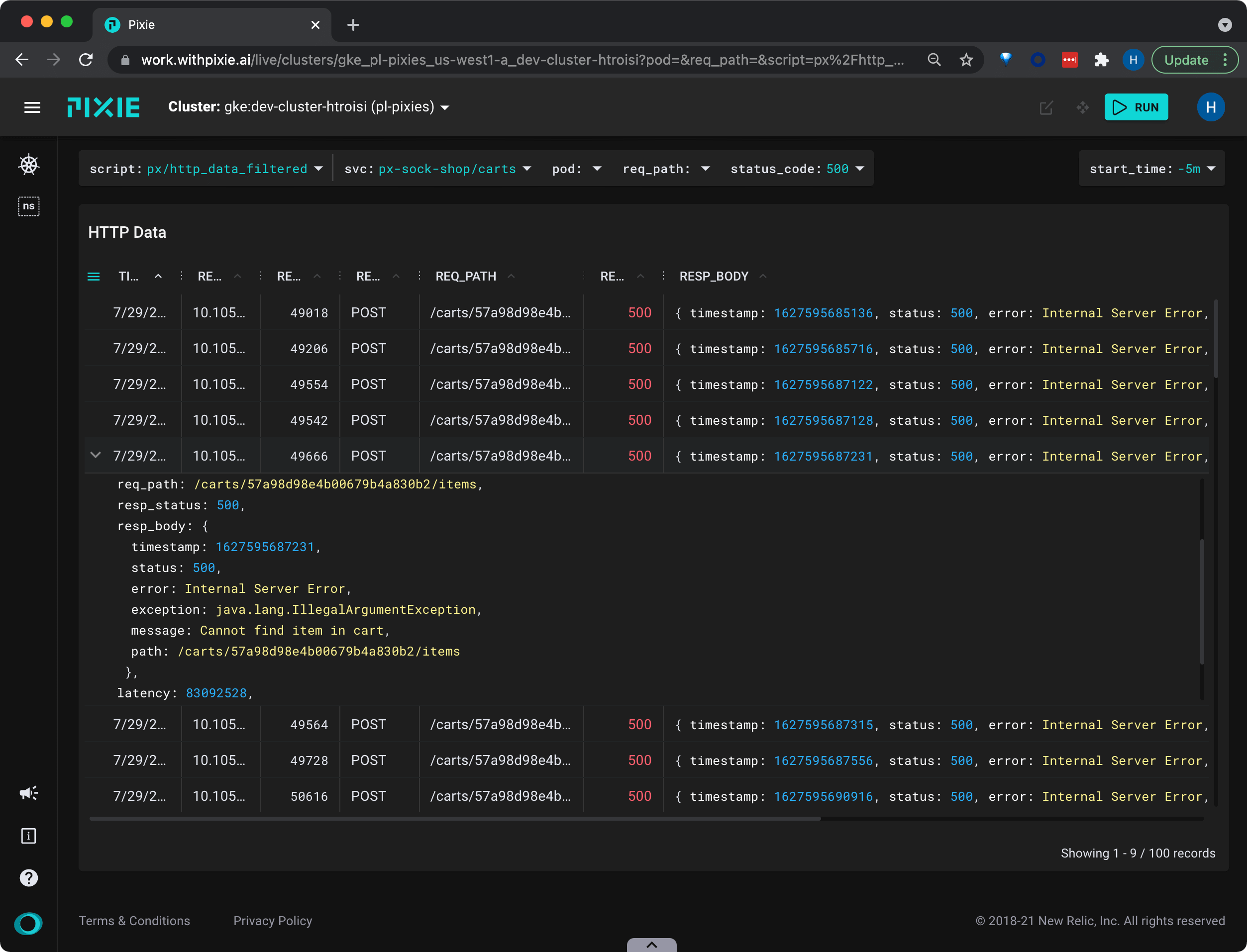Toggle the bottom drawer with the chevron handle
Screen dimensions: 1247x952
pos(651,945)
